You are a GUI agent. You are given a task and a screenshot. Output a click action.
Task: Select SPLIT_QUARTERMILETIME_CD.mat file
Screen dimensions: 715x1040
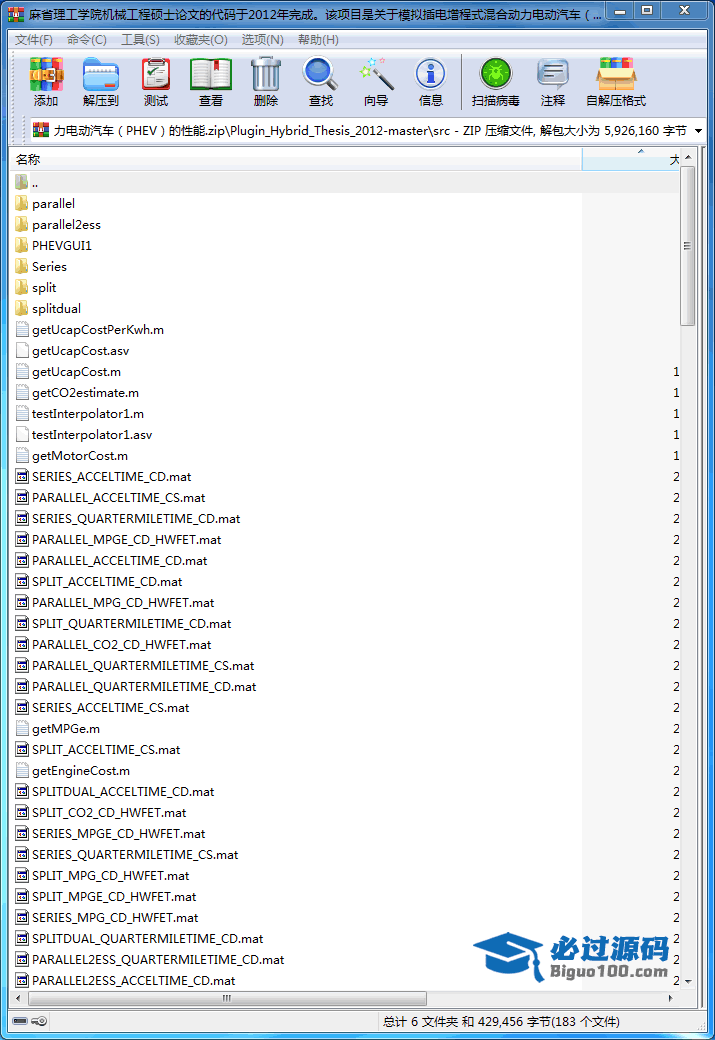[131, 623]
